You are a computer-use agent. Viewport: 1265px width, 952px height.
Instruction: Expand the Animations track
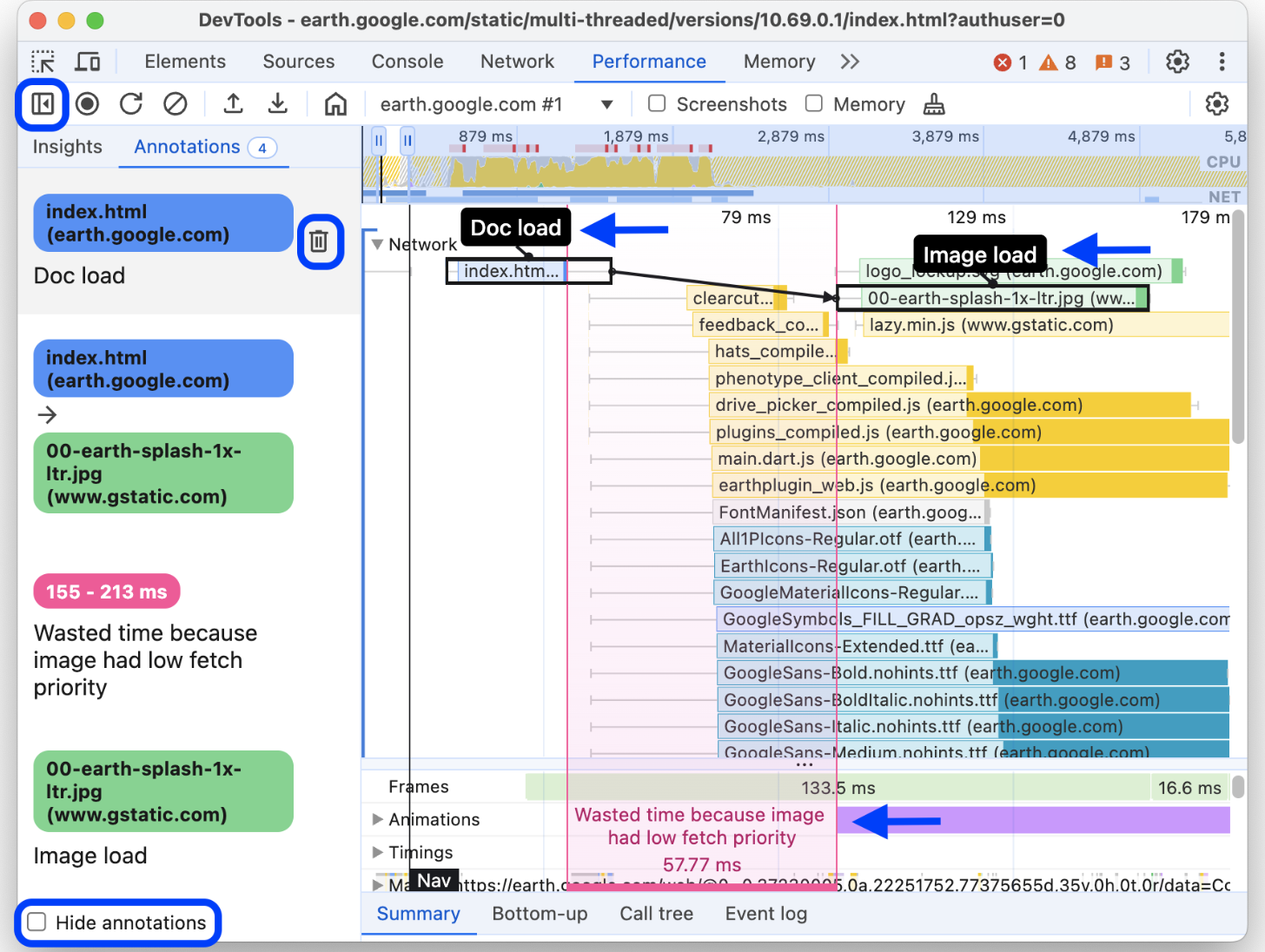(x=377, y=819)
